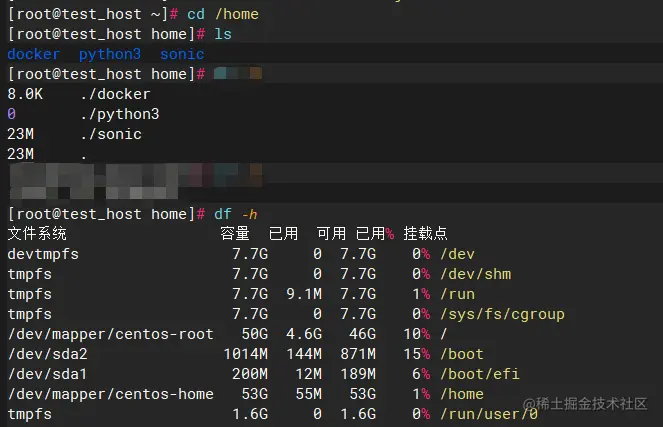Click '/dev/mapper/centos-home' filesystem entry
This screenshot has width=663, height=427.
111,394
